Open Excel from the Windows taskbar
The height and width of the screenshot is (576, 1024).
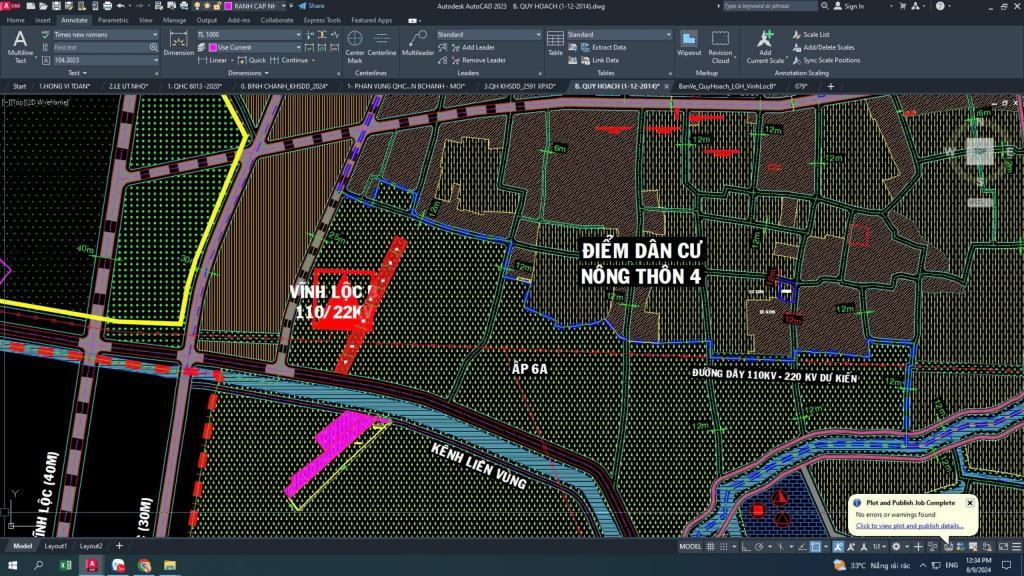coord(65,565)
